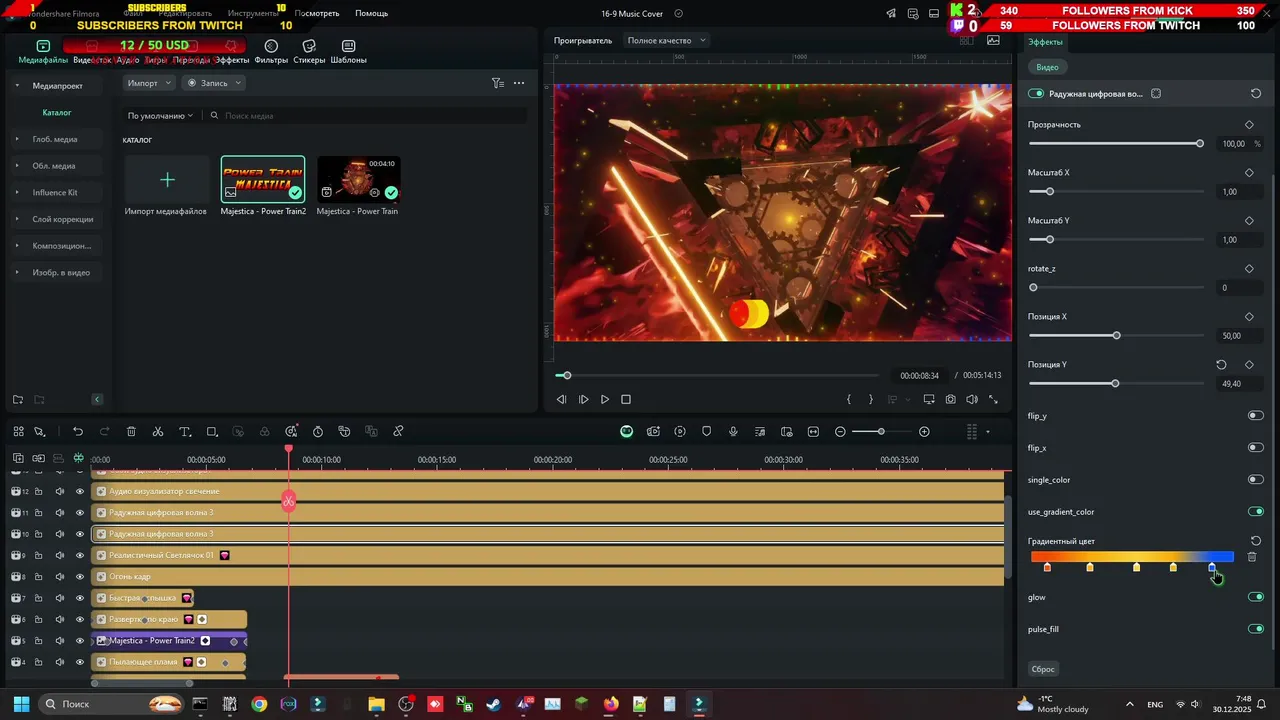Enable the single_color switch
Screen dimensions: 1280x720
(1256, 480)
